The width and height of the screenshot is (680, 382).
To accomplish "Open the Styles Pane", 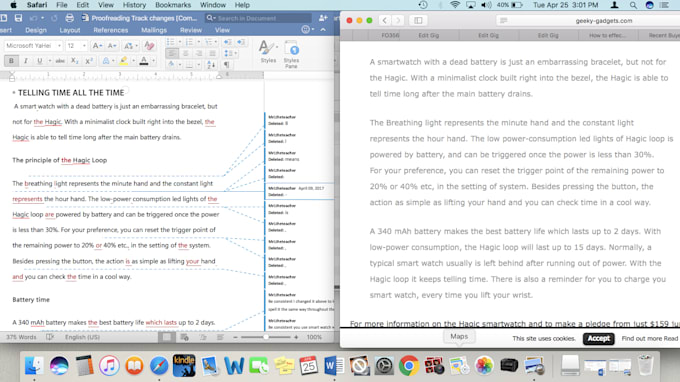I will pyautogui.click(x=291, y=54).
